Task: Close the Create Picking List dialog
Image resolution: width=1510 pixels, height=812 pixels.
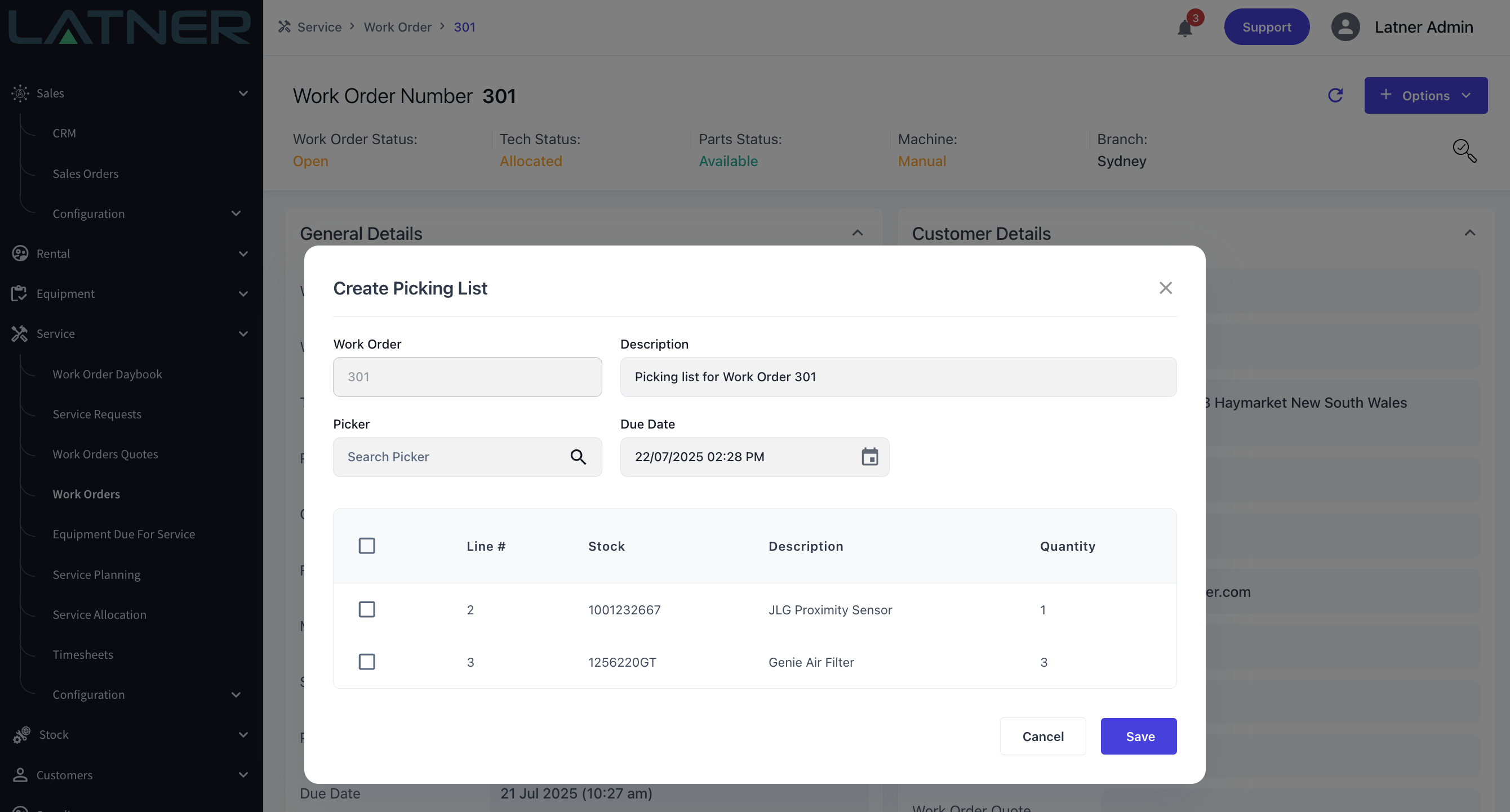Action: (x=1165, y=288)
